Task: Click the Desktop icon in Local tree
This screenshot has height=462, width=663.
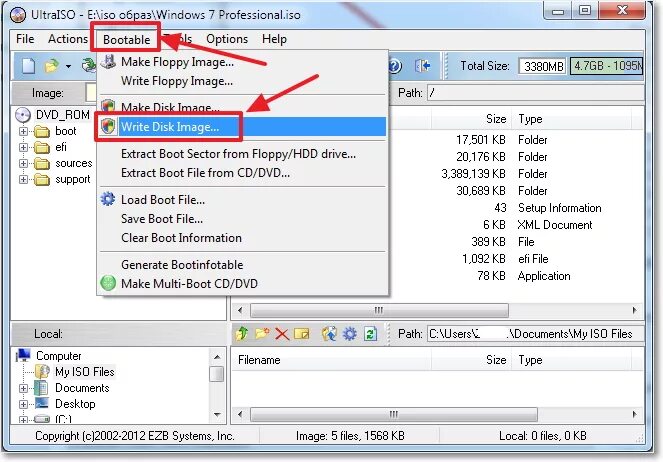Action: tap(42, 403)
